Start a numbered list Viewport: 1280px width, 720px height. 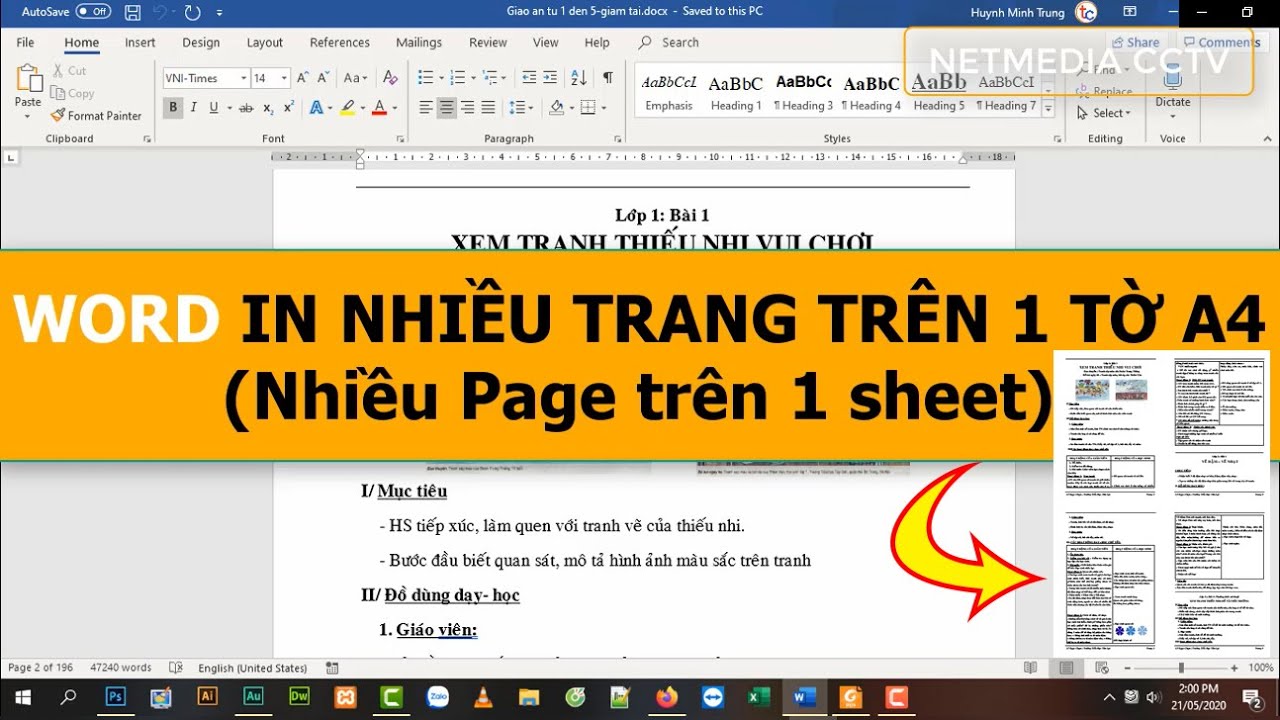click(458, 78)
